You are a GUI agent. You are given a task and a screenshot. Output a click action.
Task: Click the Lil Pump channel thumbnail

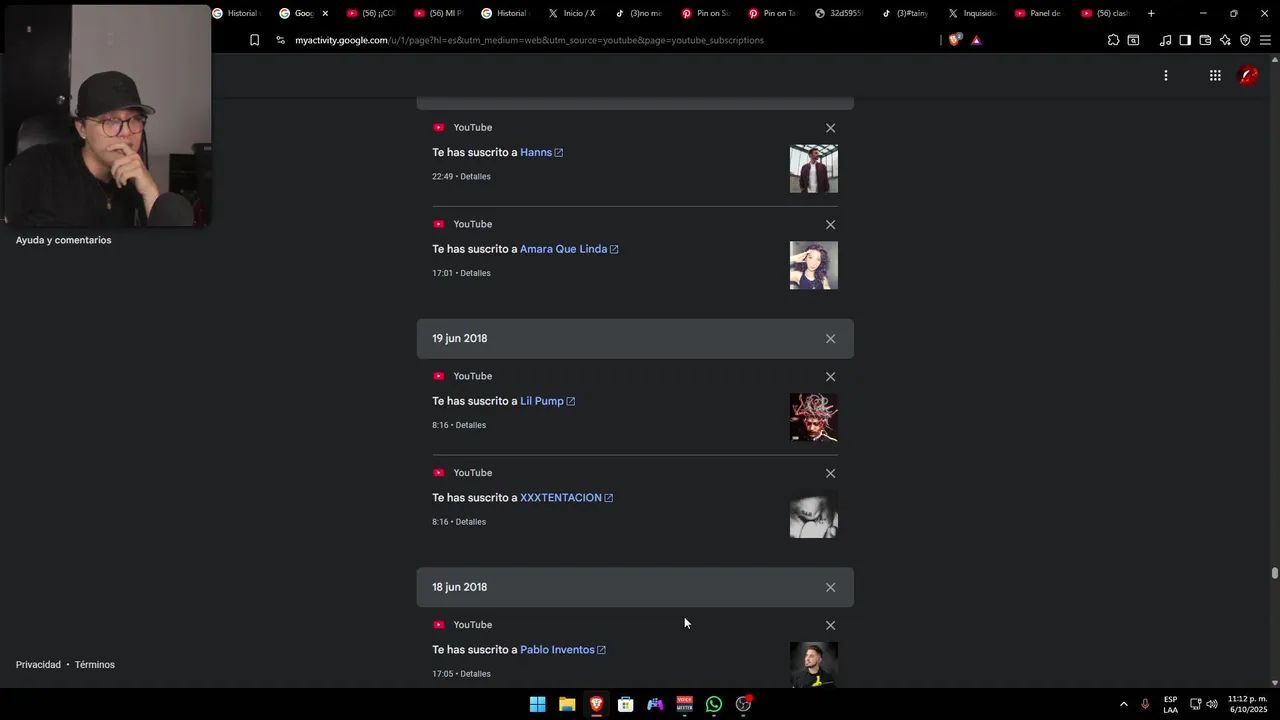(814, 418)
